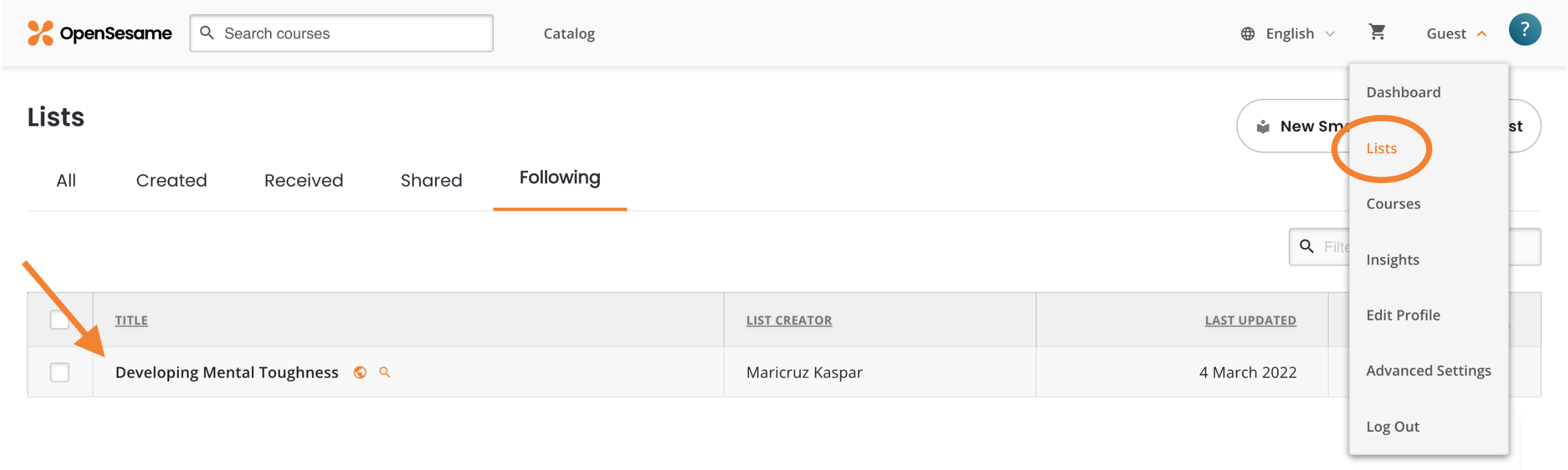Click the filter field search icon
This screenshot has height=470, width=1568.
[1306, 246]
